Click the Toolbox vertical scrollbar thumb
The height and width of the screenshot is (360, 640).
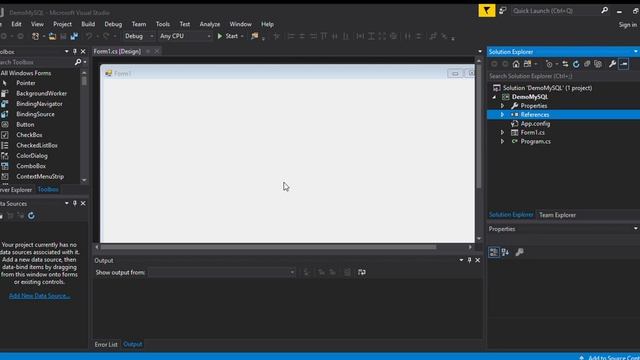click(84, 81)
